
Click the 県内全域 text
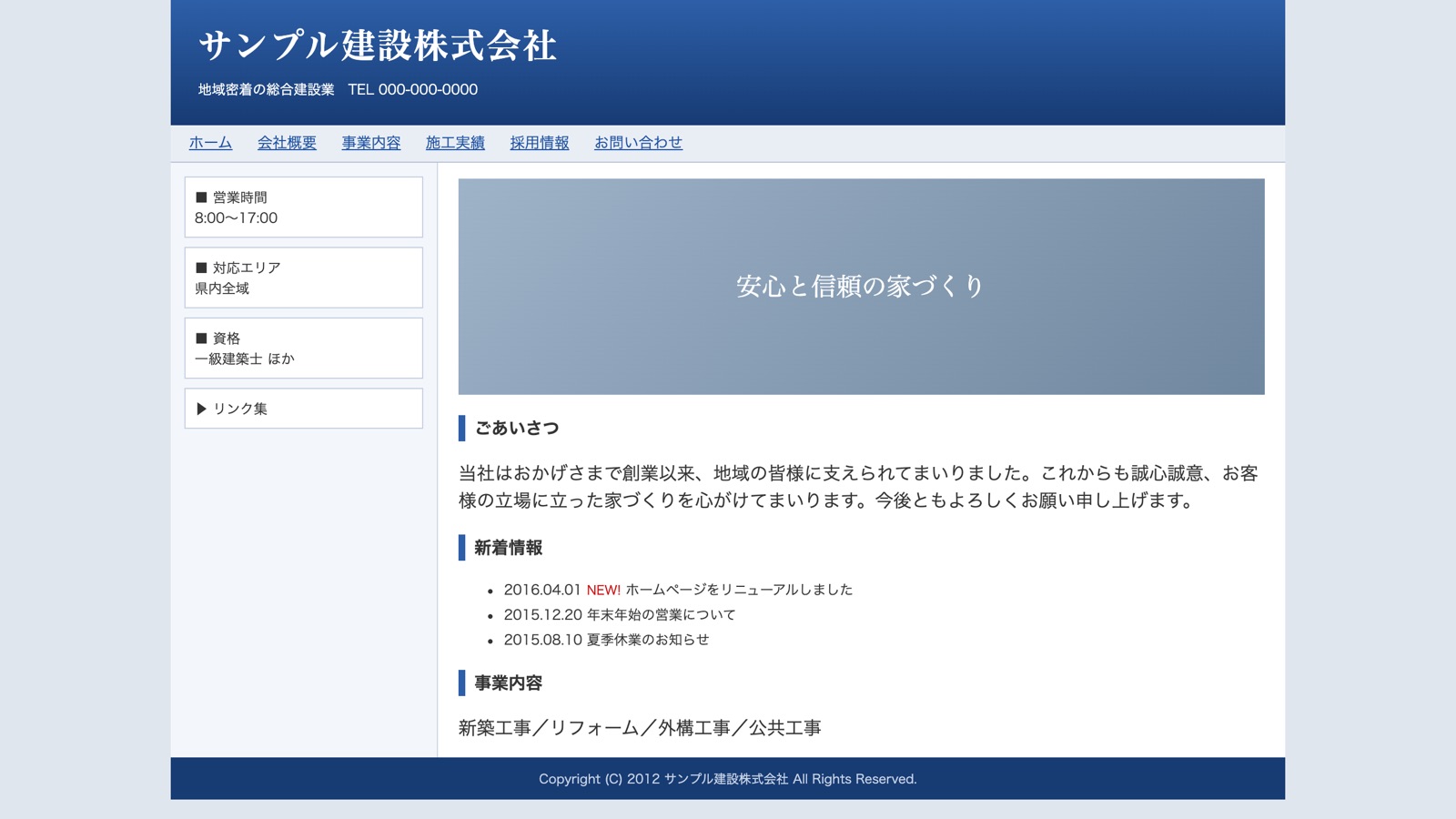221,288
